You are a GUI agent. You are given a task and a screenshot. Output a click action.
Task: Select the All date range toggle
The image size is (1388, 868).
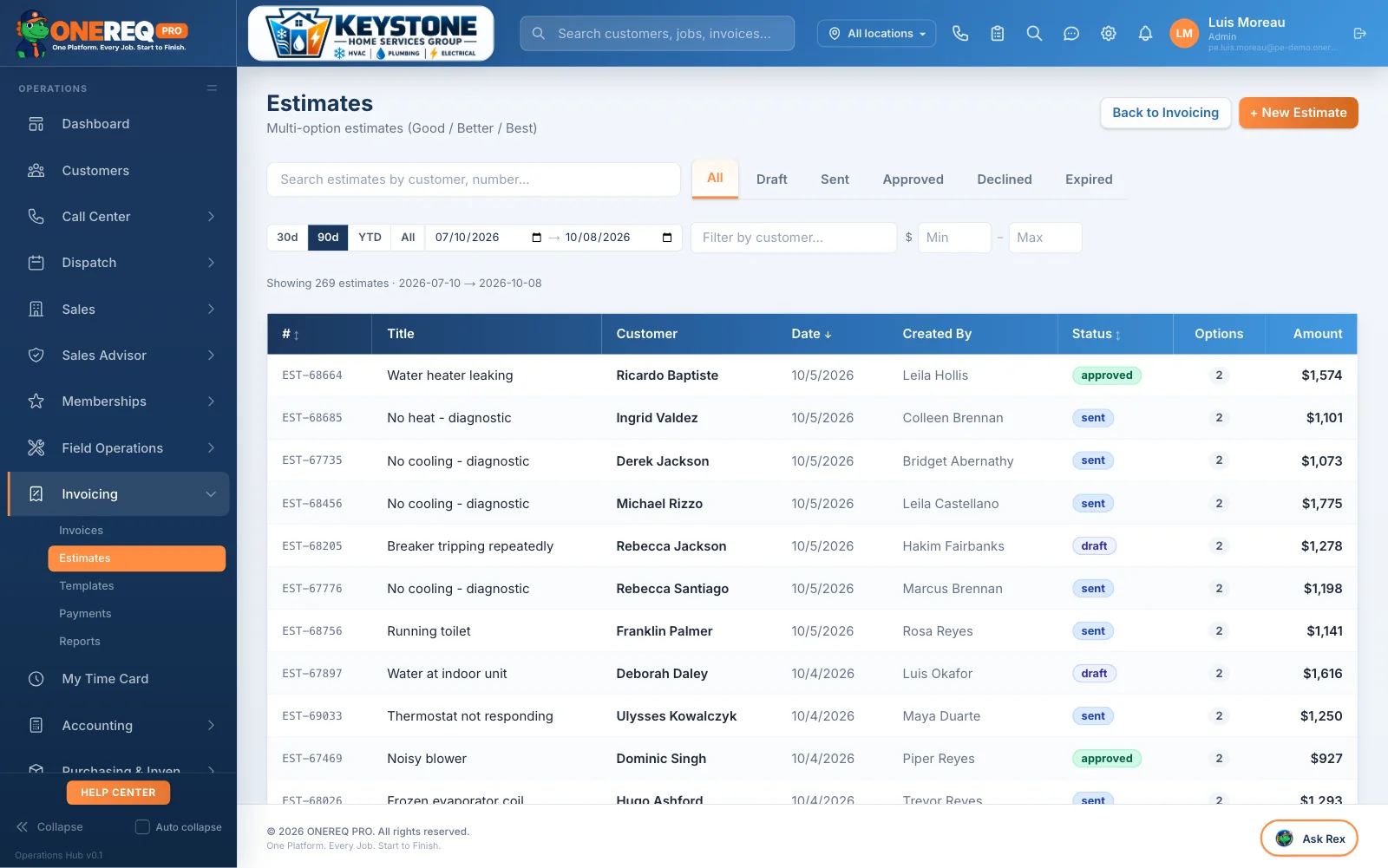pyautogui.click(x=408, y=238)
